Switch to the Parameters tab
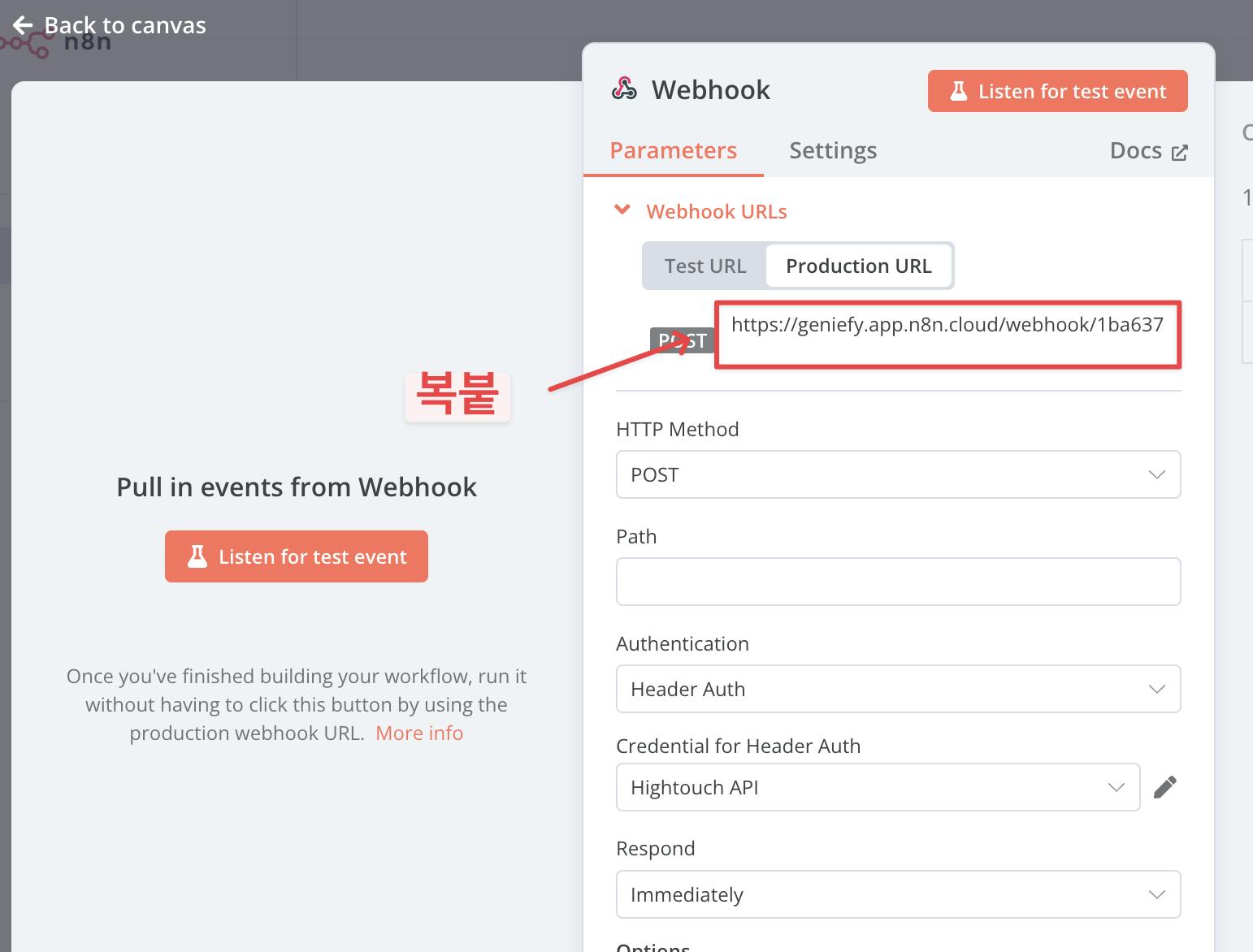 click(x=673, y=150)
